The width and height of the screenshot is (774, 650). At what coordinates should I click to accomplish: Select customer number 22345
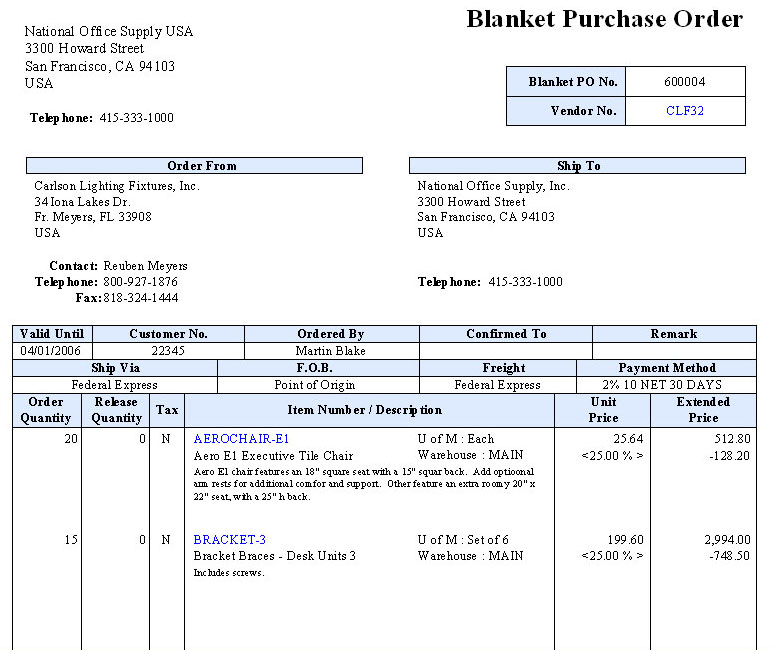click(169, 351)
